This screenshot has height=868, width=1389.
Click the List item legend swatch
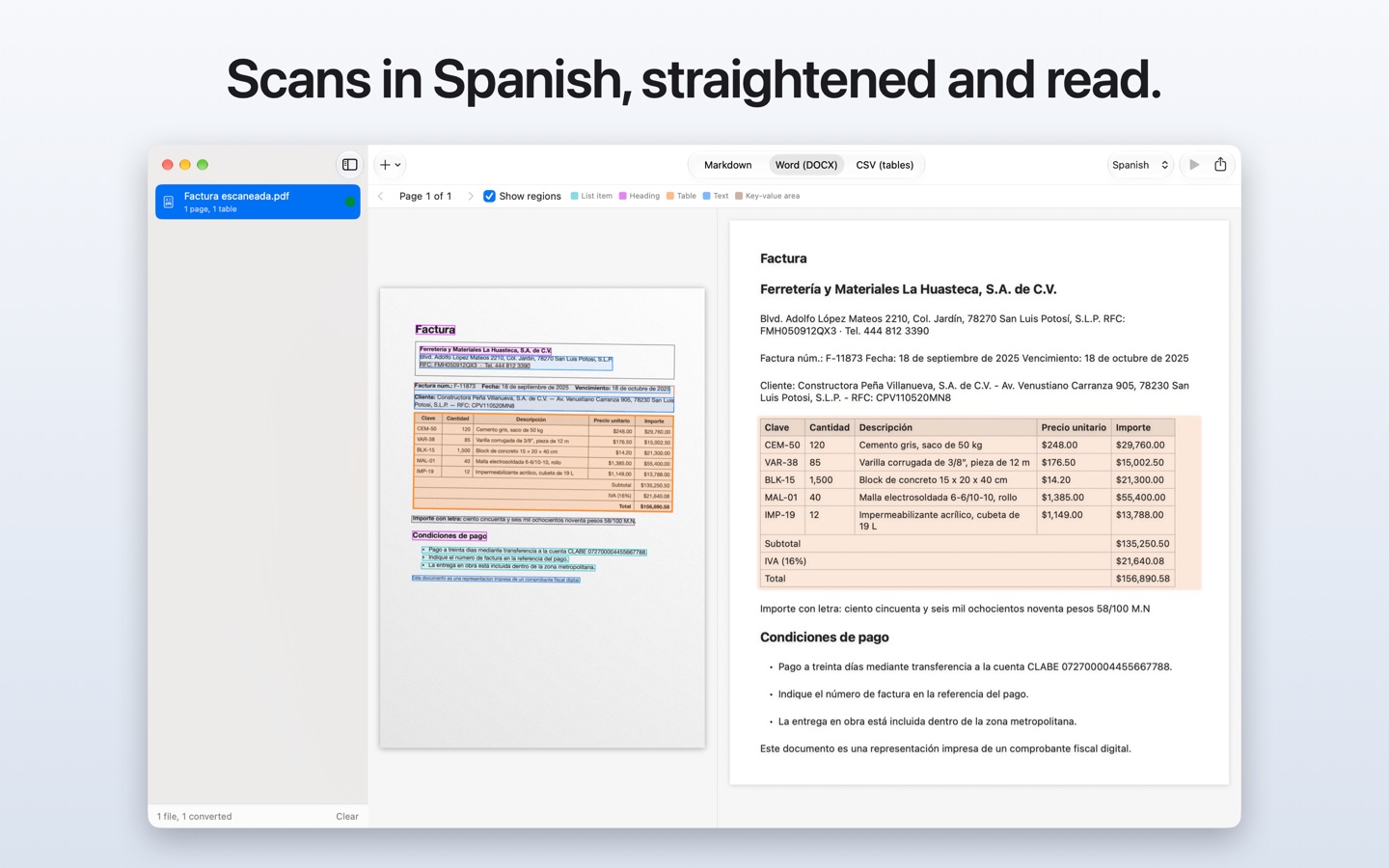575,196
